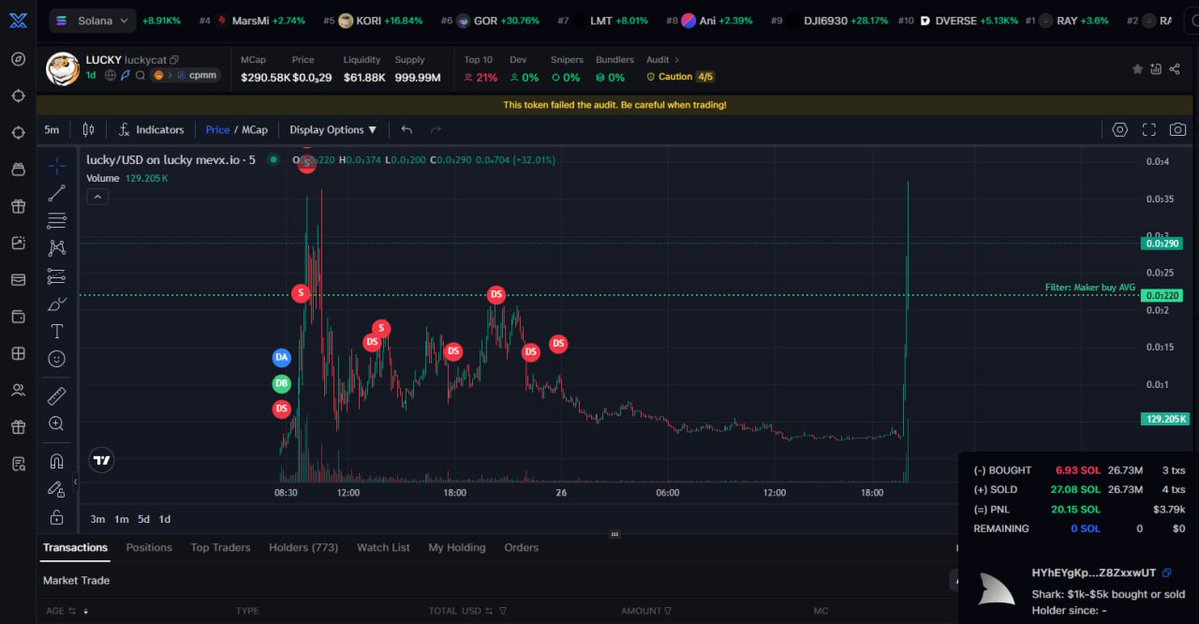Screen dimensions: 1199x624
Task: Change candlestick chart type
Action: pyautogui.click(x=89, y=130)
